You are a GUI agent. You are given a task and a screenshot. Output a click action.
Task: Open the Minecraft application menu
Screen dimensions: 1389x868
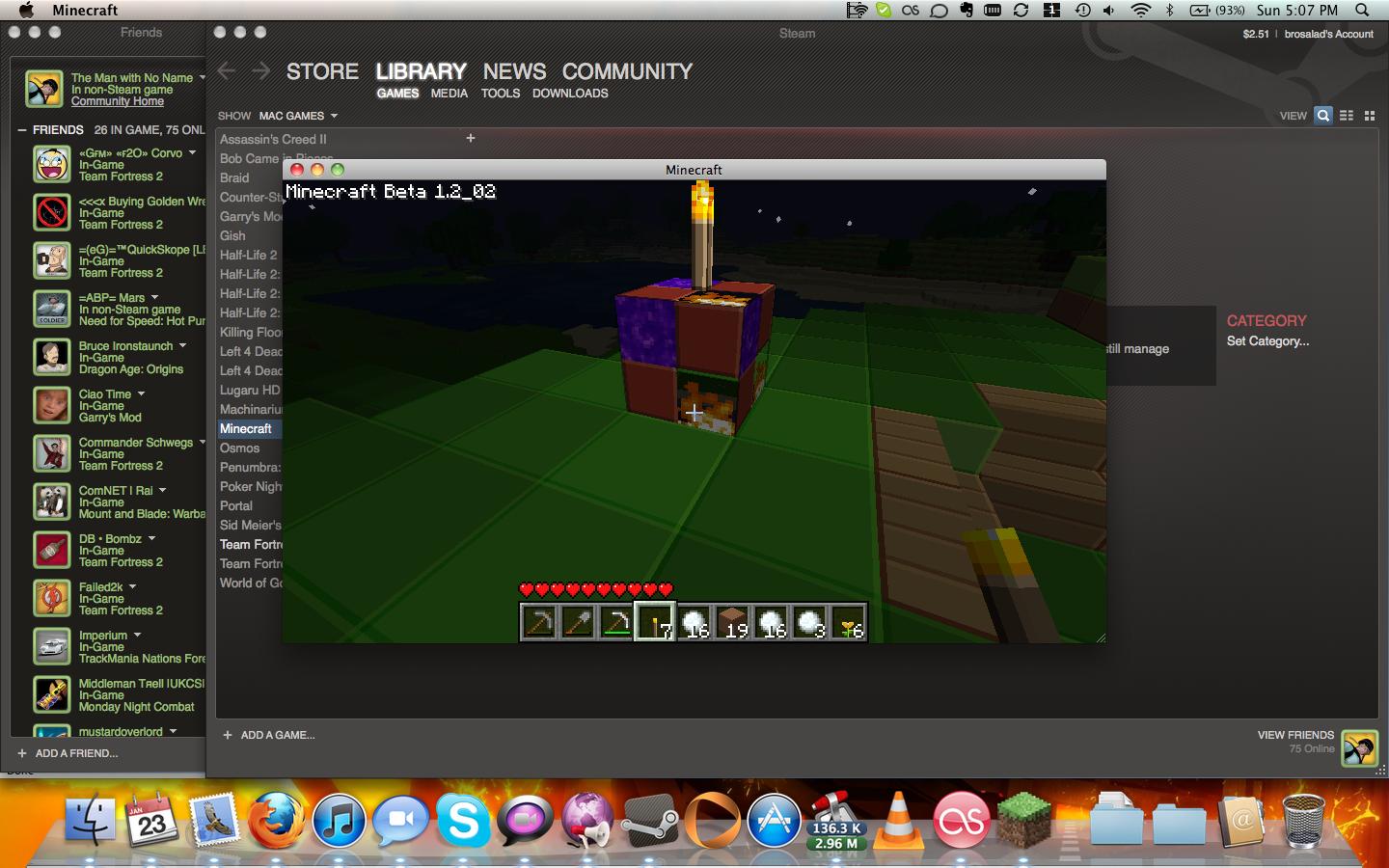point(85,10)
